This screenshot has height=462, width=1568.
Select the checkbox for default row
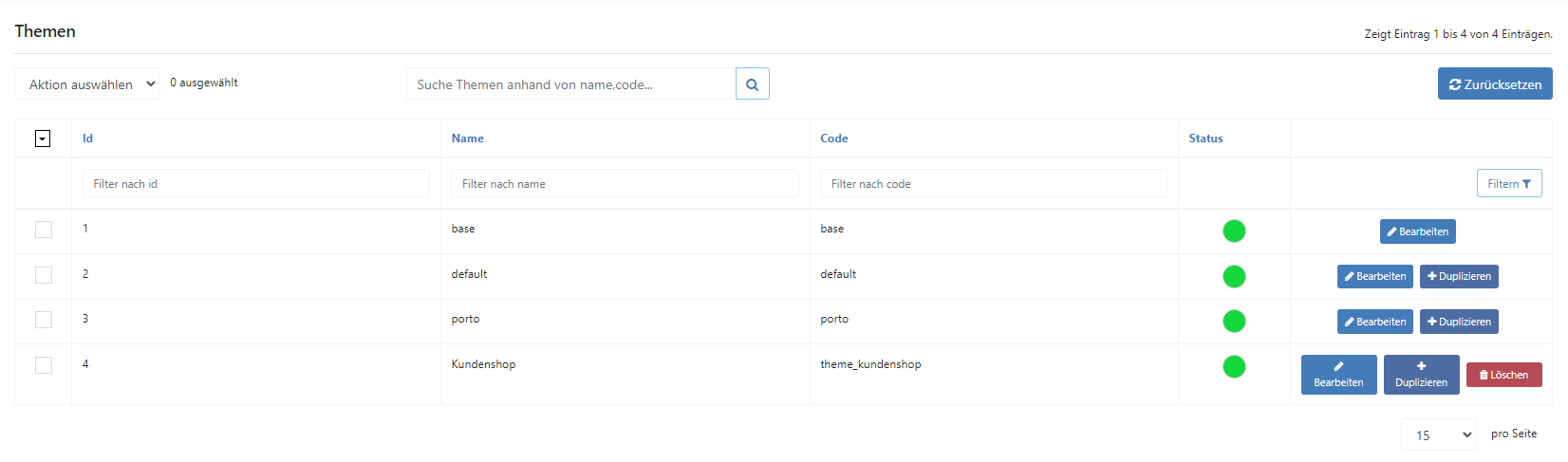tap(44, 275)
